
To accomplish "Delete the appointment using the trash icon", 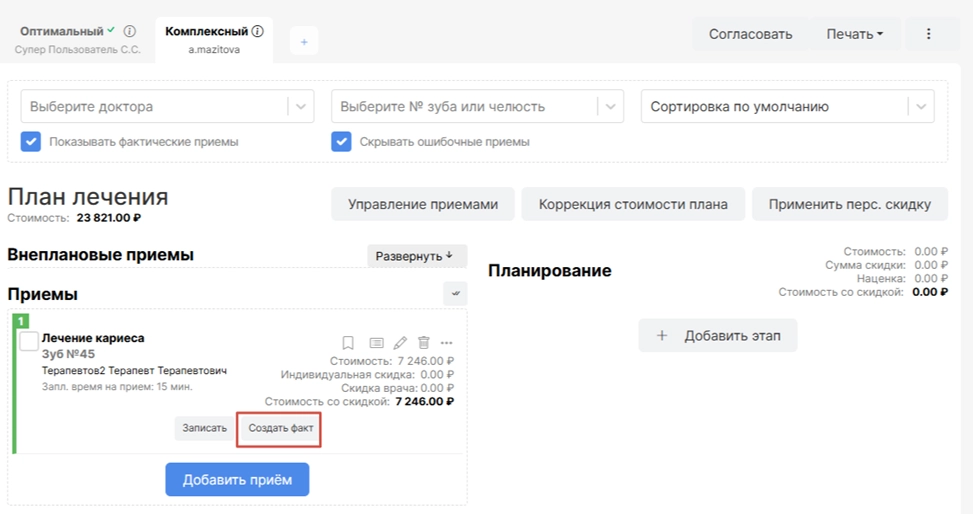I will pyautogui.click(x=424, y=342).
